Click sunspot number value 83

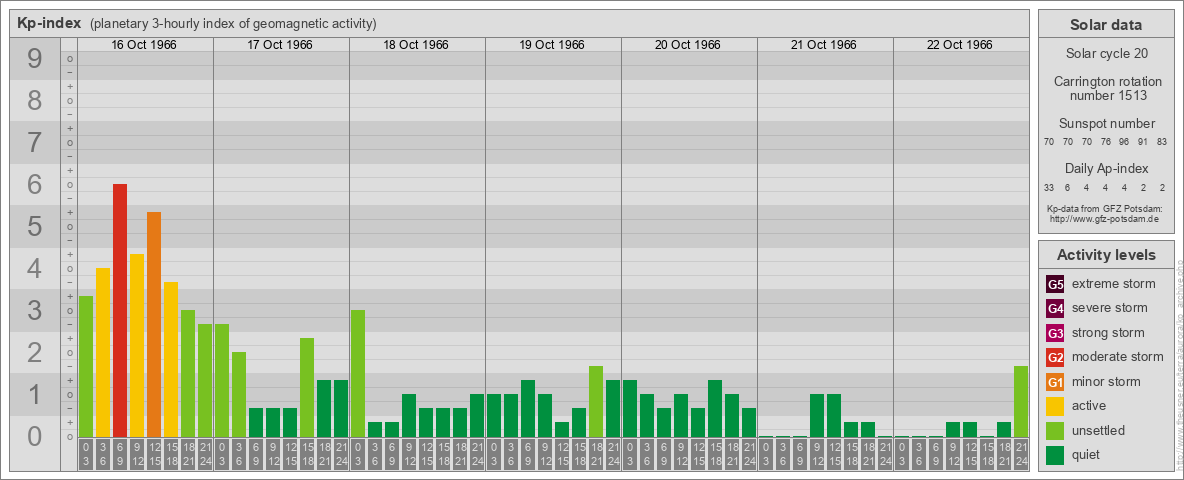coord(1161,142)
